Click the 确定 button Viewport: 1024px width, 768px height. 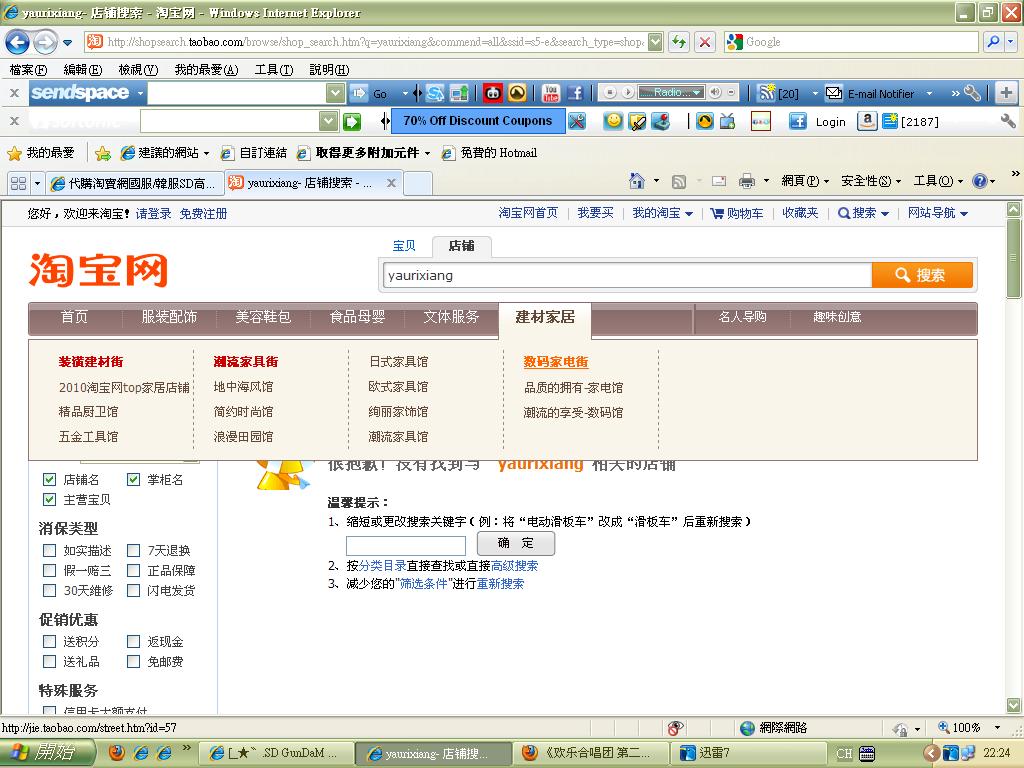tap(516, 543)
